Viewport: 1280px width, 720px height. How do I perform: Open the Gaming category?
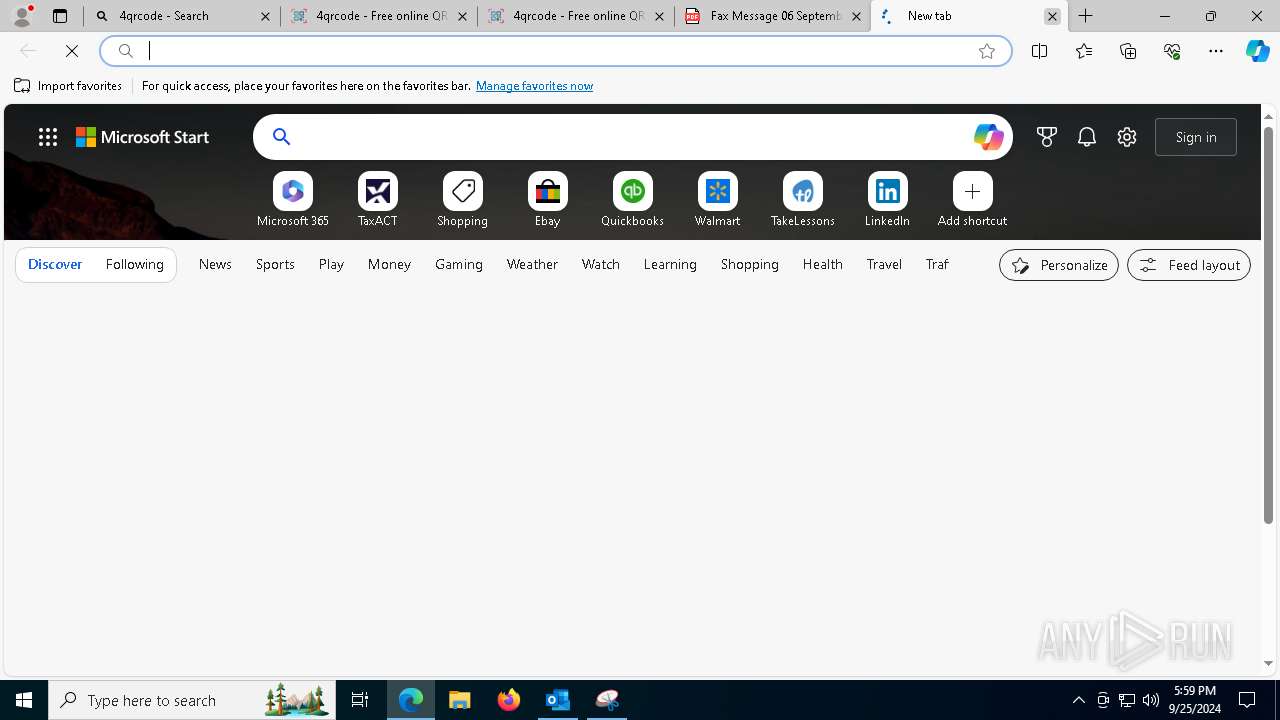tap(459, 264)
